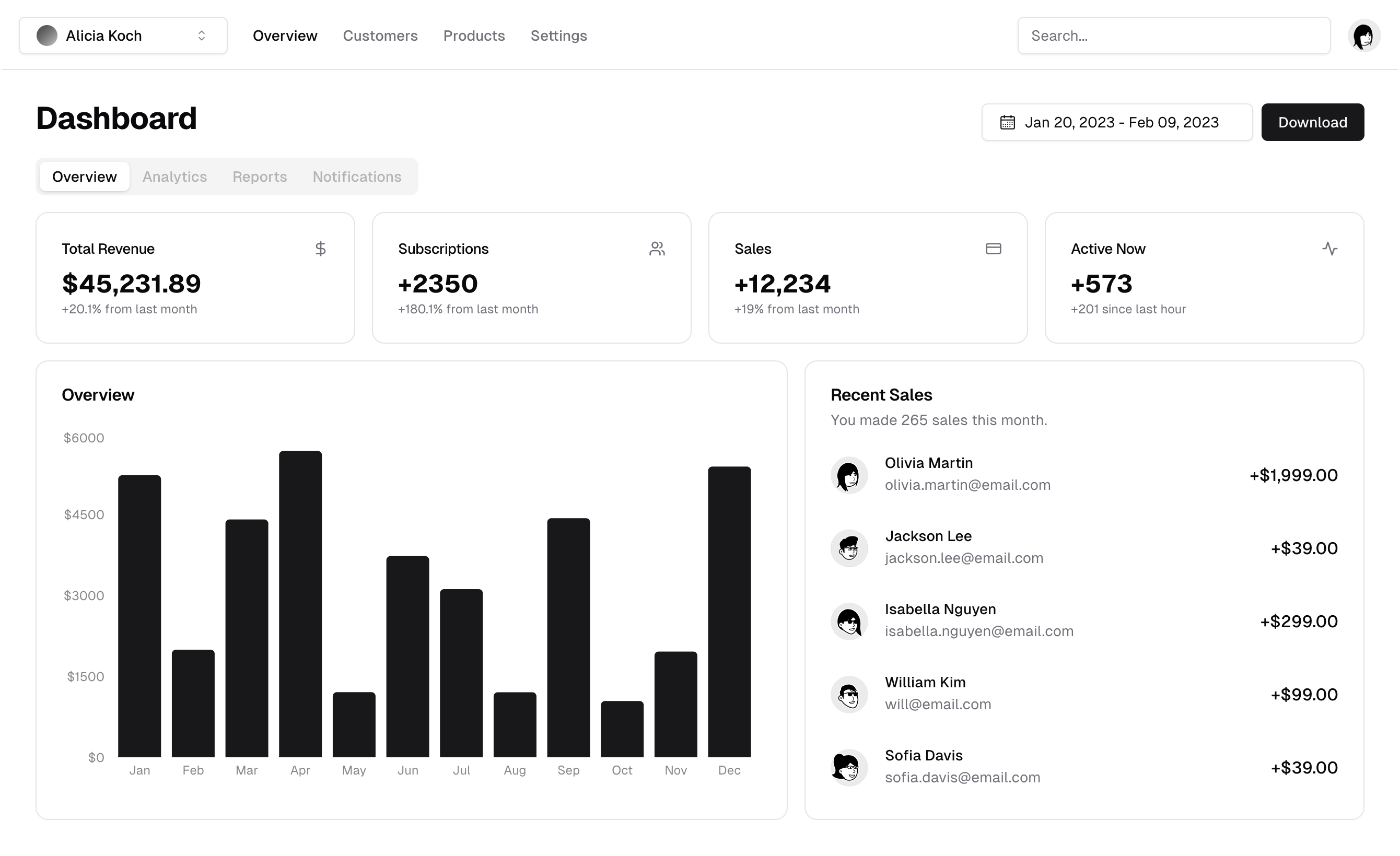Open the Notifications tab
1400x856 pixels.
[356, 177]
